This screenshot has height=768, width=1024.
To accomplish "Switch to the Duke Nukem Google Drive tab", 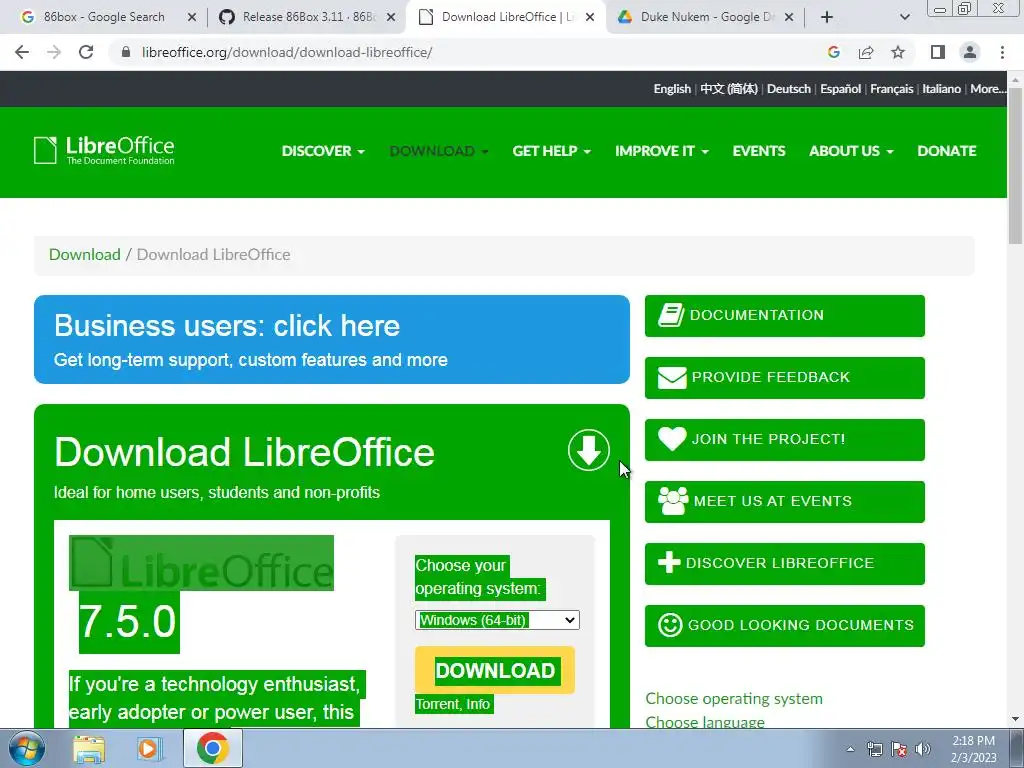I will point(705,17).
